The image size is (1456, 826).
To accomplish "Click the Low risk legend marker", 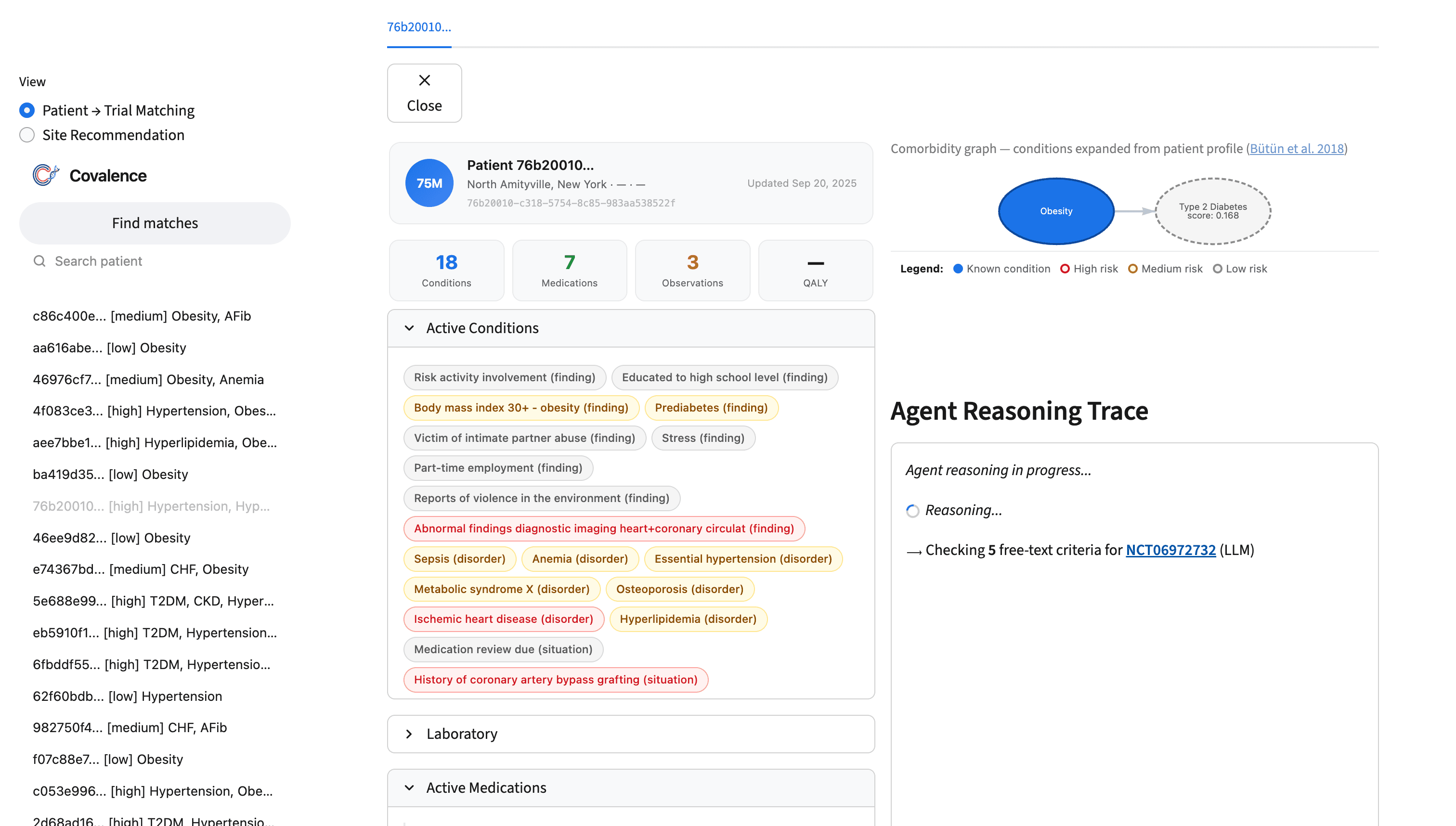I will (x=1217, y=269).
